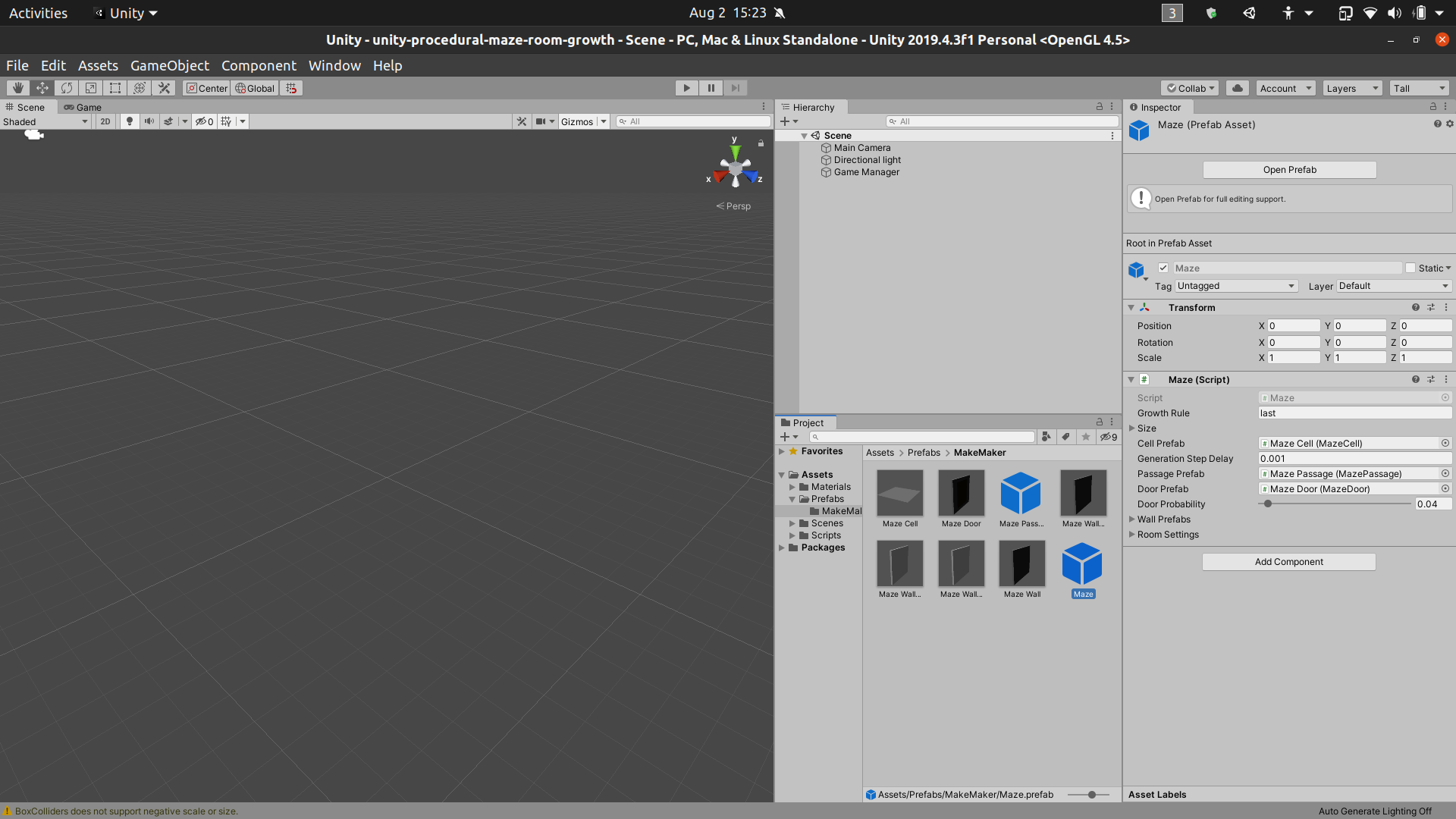Select the Maze Cell prefab thumbnail
This screenshot has width=1456, height=819.
(x=899, y=494)
